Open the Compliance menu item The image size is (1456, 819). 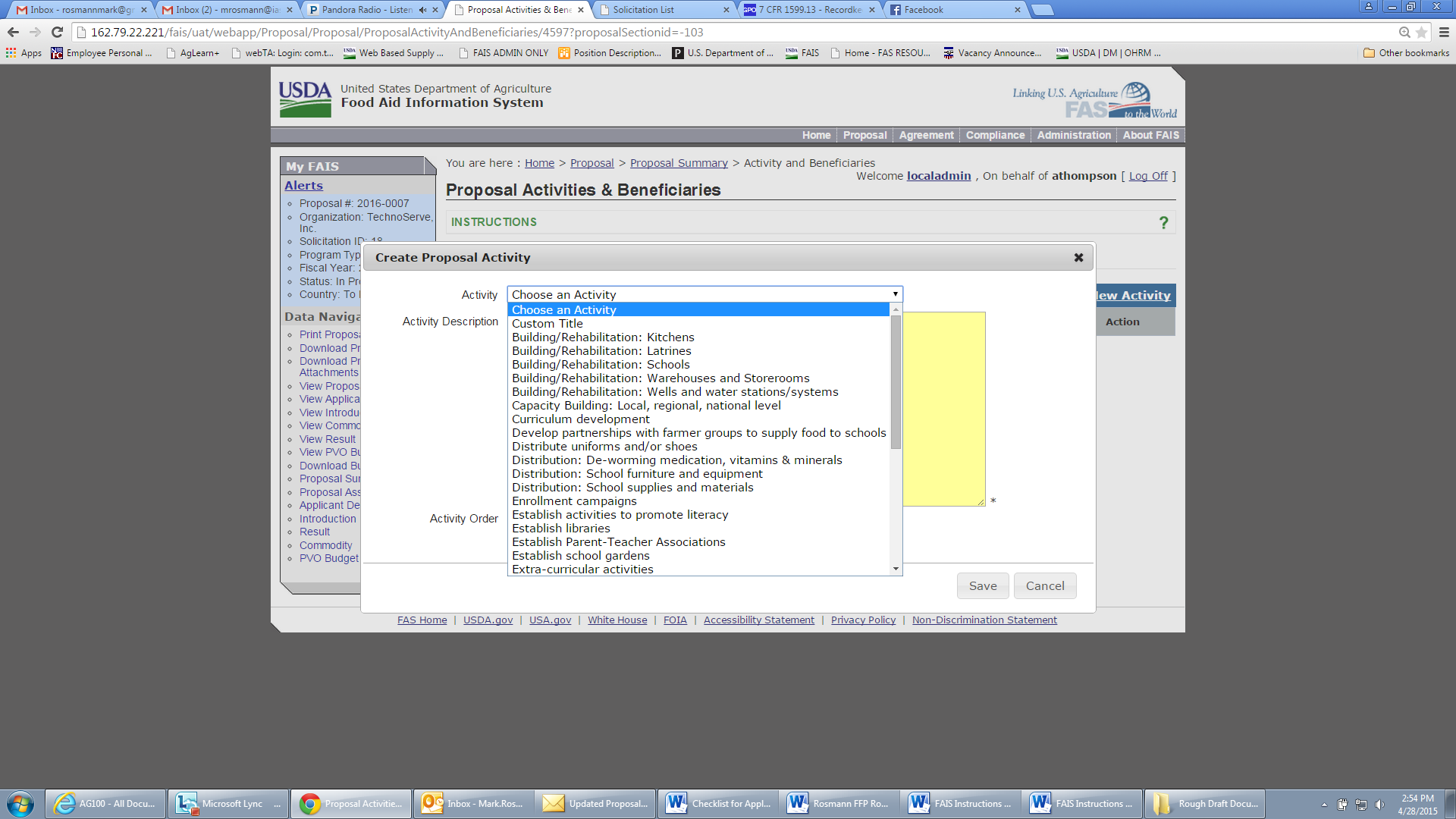(995, 135)
